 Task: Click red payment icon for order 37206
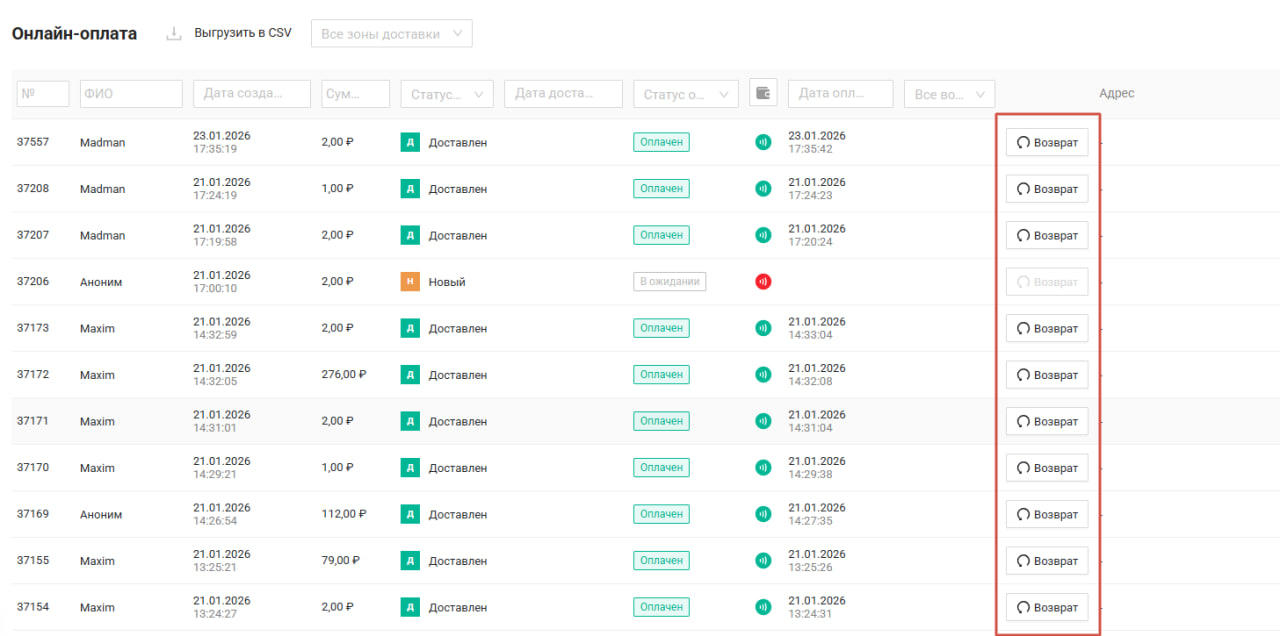click(x=763, y=282)
